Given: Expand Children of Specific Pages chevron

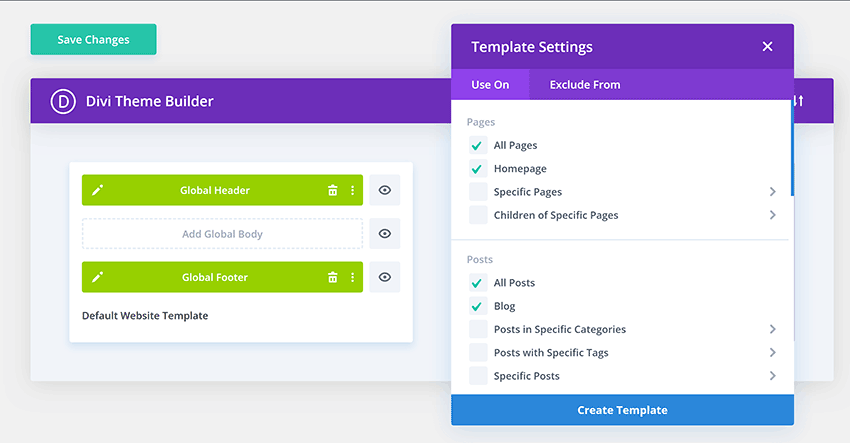Looking at the screenshot, I should click(x=772, y=215).
